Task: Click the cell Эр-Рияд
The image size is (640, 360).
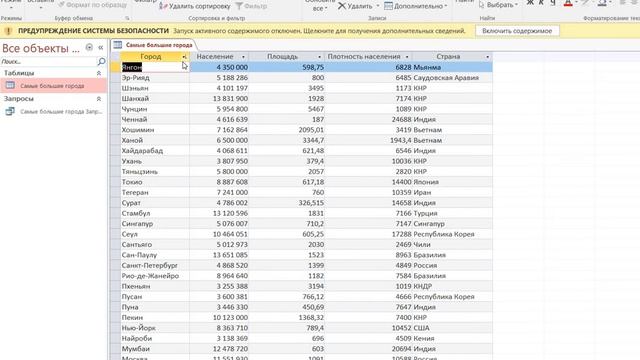Action: 155,78
